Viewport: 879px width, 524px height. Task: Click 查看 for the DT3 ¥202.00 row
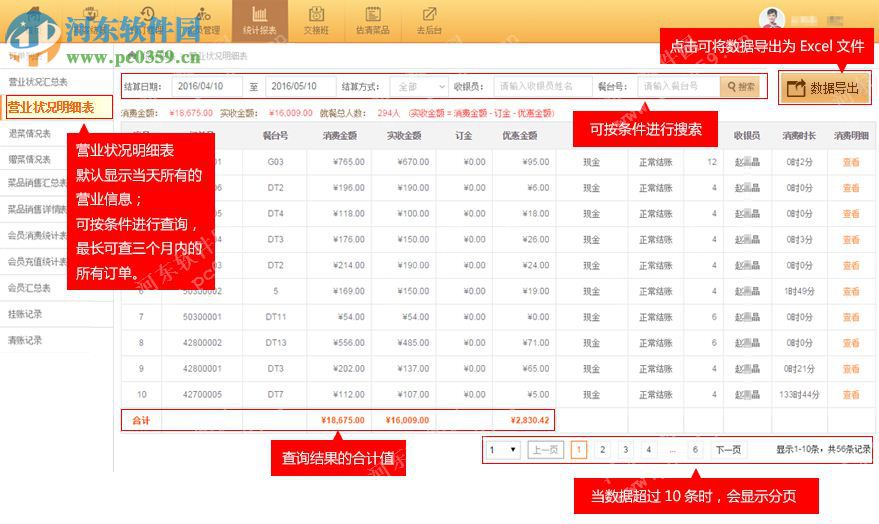851,368
